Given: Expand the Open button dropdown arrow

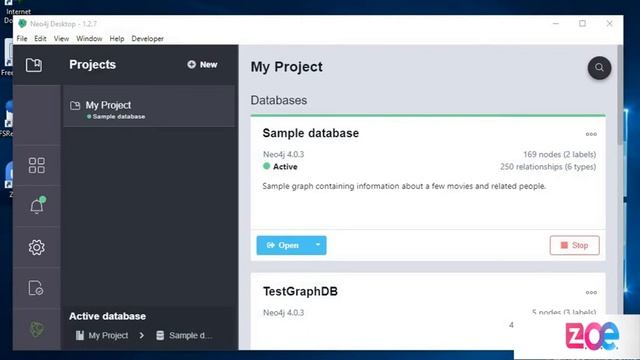Looking at the screenshot, I should pos(318,245).
